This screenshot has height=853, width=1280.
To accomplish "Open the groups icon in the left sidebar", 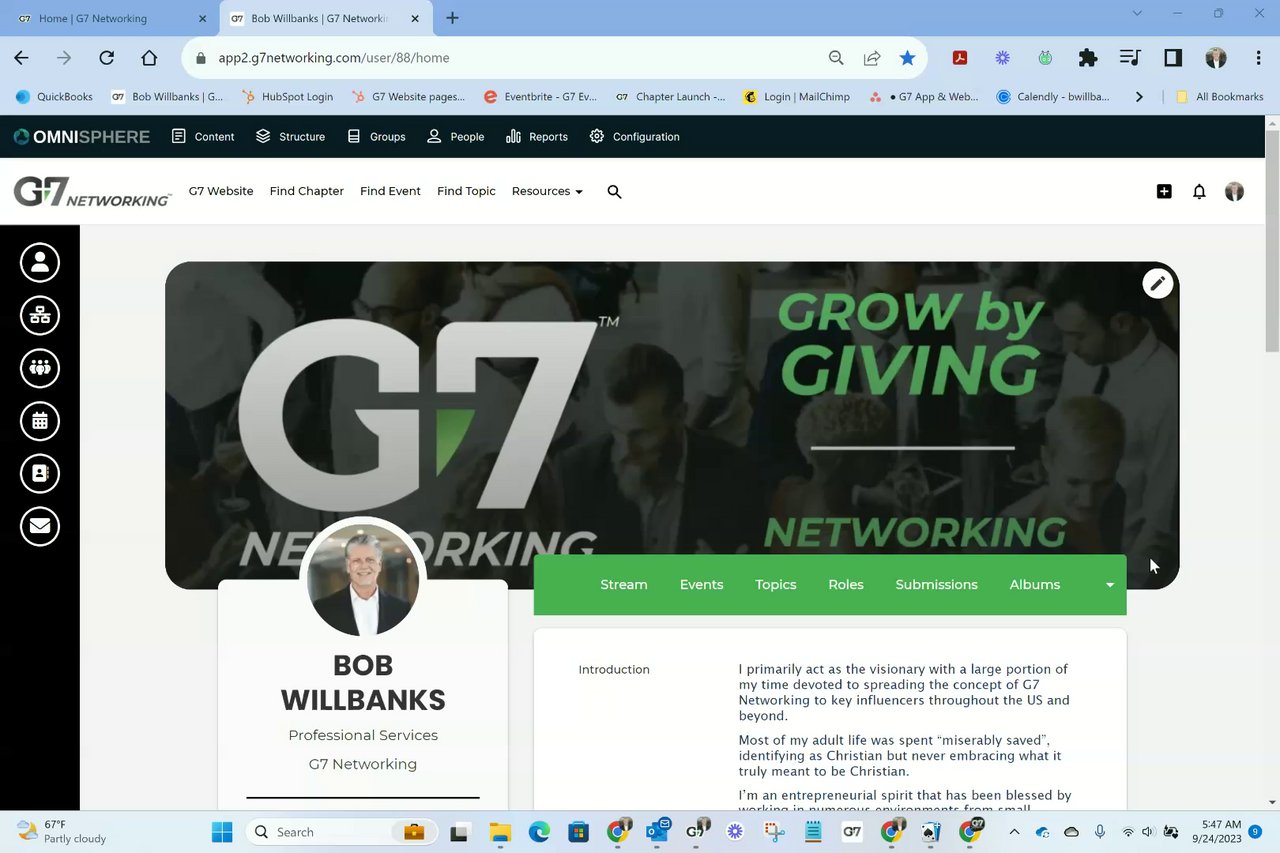I will click(x=40, y=368).
